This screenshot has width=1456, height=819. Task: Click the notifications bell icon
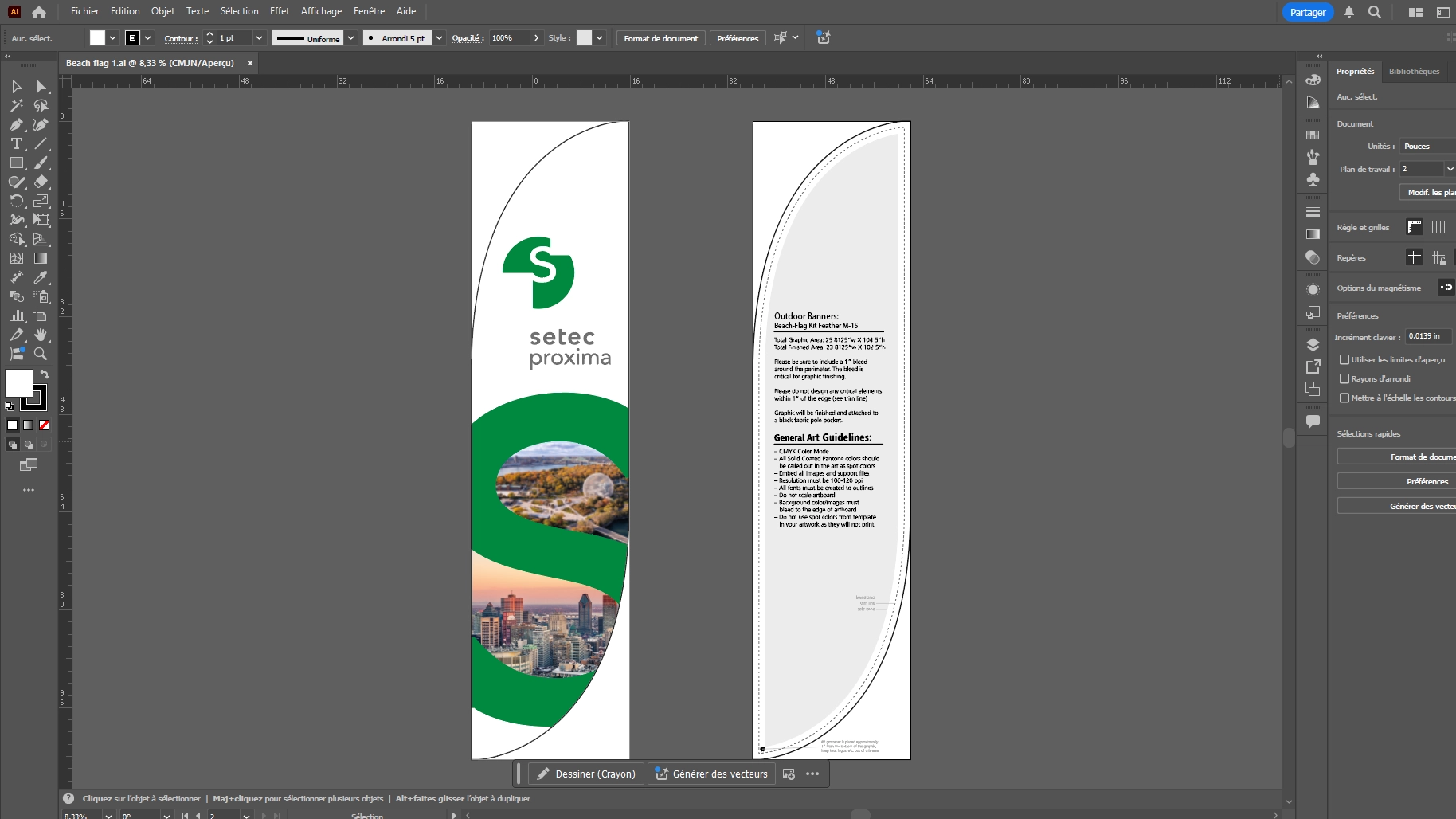pyautogui.click(x=1348, y=12)
